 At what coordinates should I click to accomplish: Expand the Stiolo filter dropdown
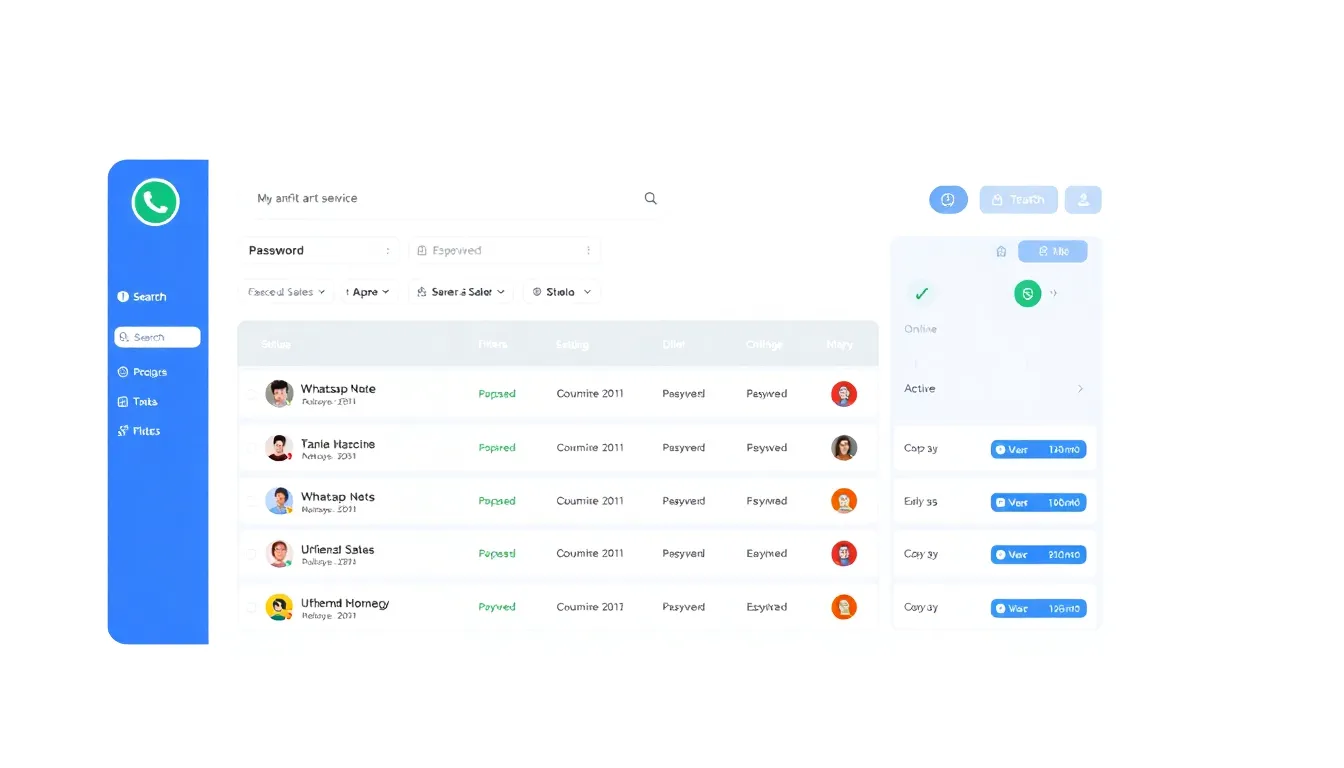pos(561,292)
